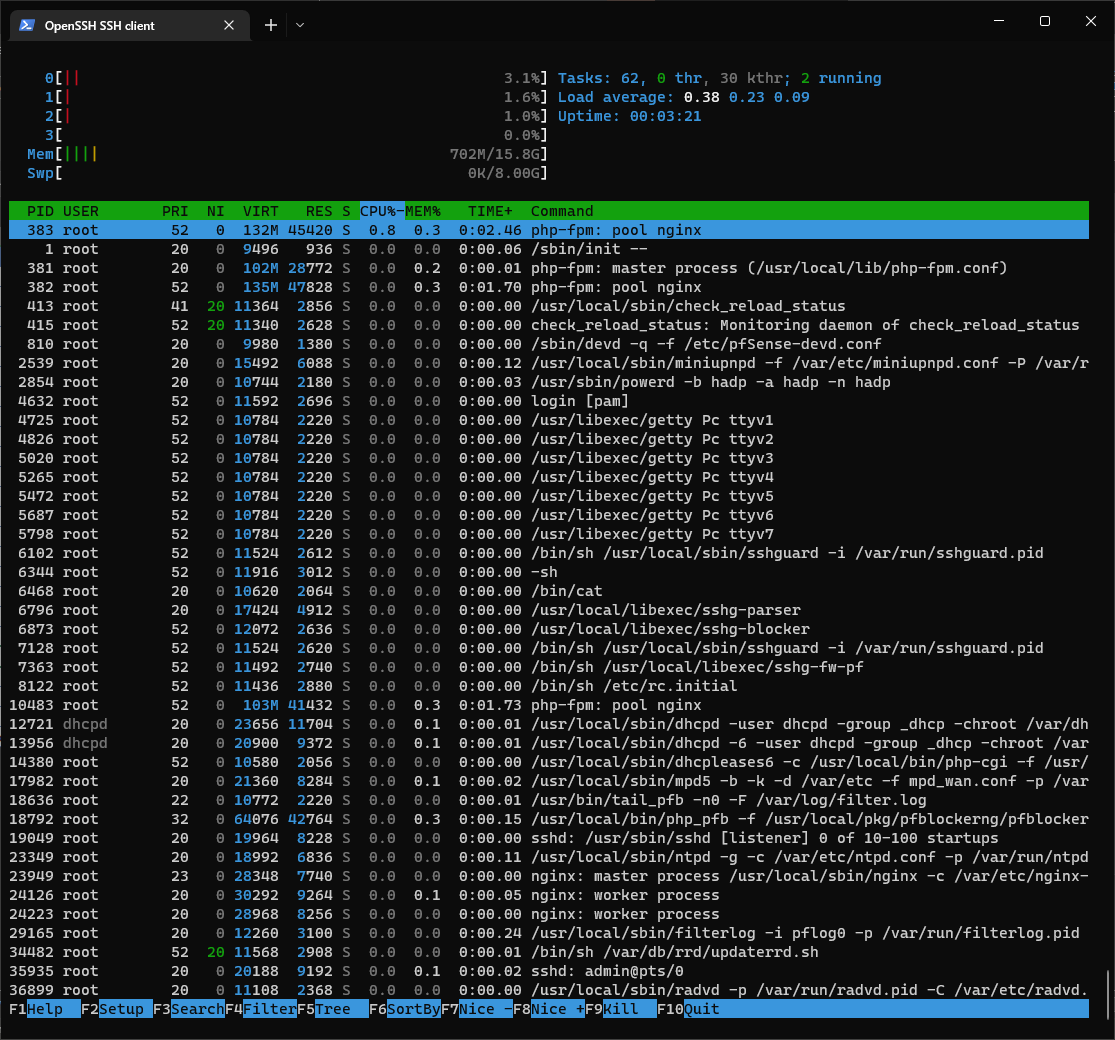
Task: Select the dhcpleases6 process row
Action: (x=548, y=762)
